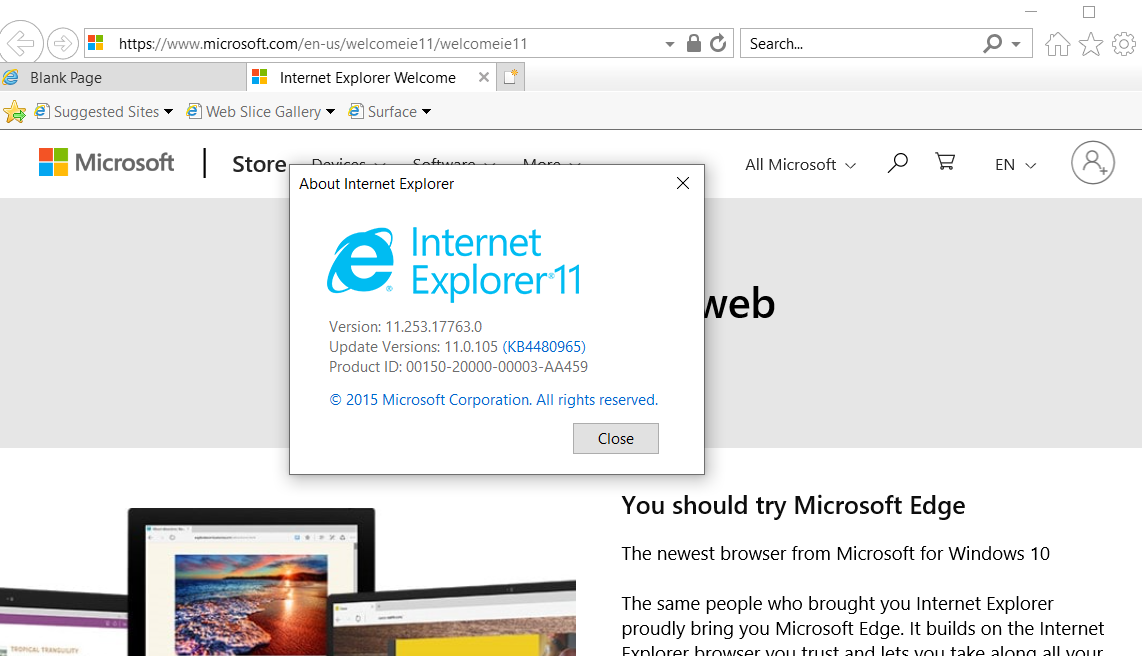Click the shopping cart icon
This screenshot has height=656, width=1142.
(945, 163)
